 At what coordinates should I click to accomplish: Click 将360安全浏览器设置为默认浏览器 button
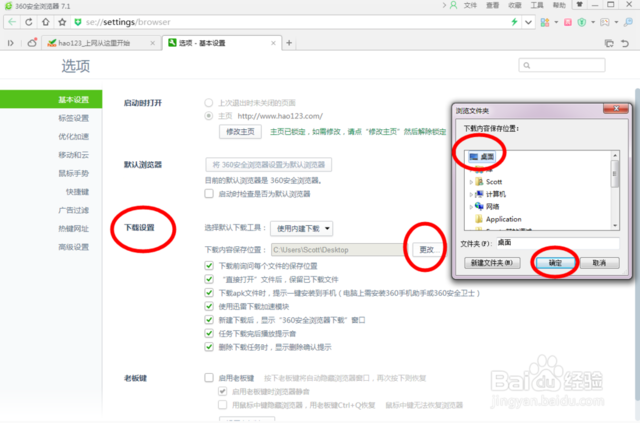(x=269, y=165)
